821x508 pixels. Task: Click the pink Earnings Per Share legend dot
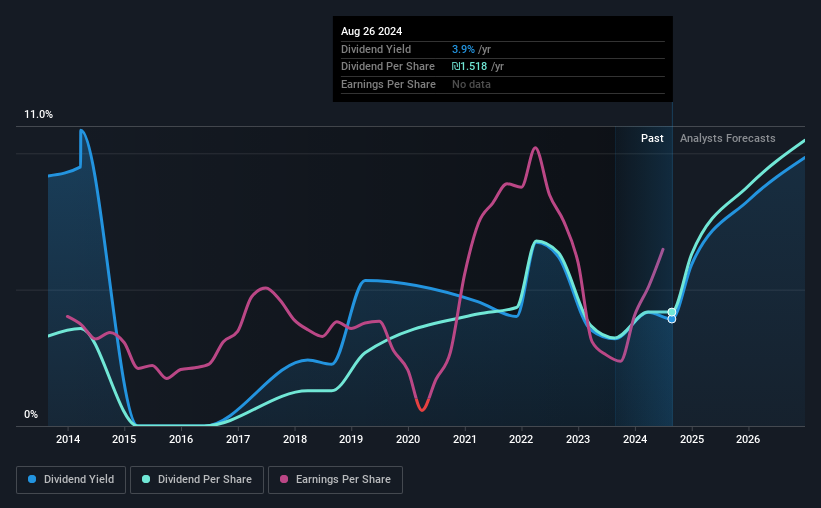tap(284, 479)
